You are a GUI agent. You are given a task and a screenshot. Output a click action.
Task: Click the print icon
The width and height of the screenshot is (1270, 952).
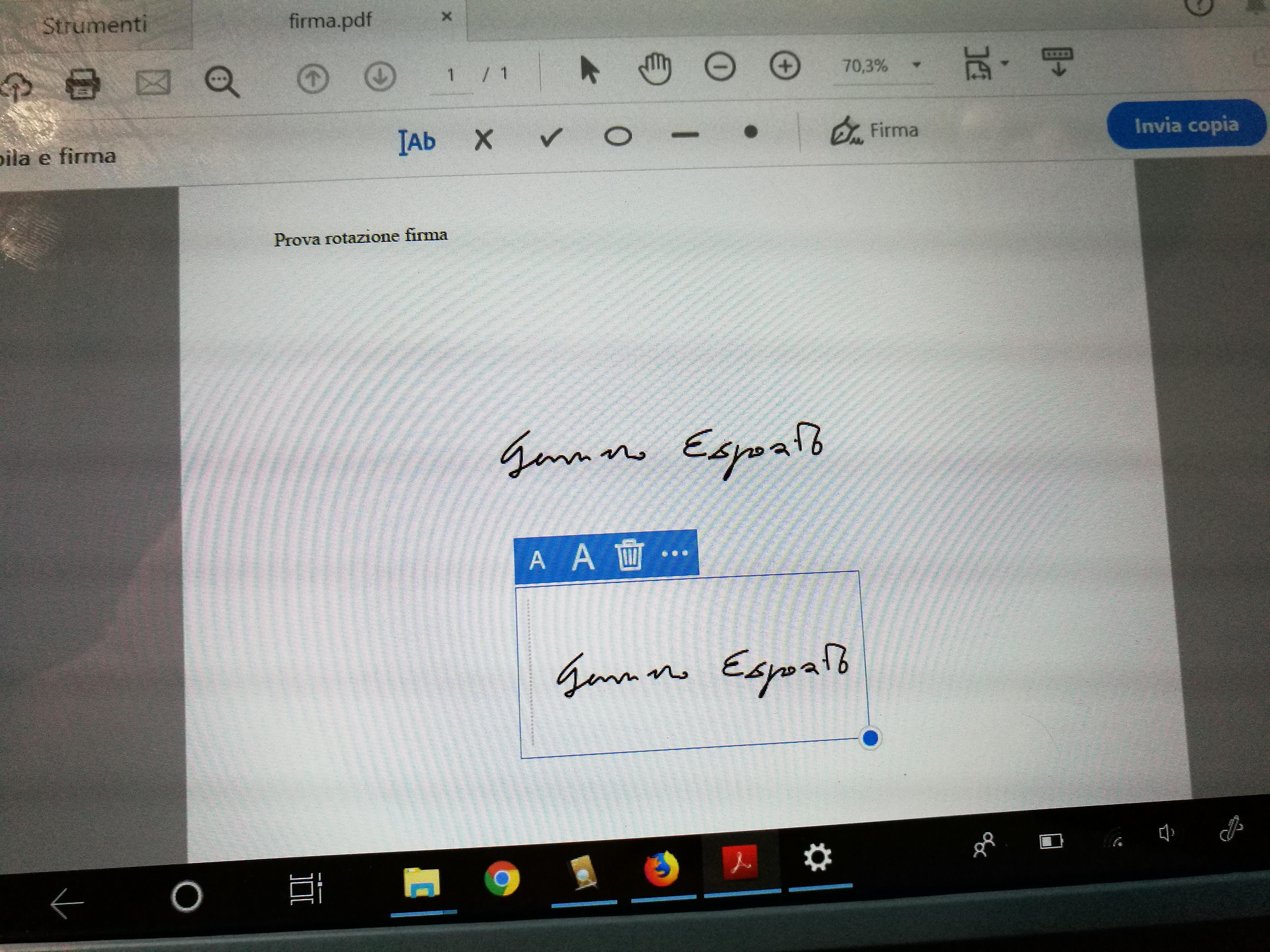pos(83,84)
